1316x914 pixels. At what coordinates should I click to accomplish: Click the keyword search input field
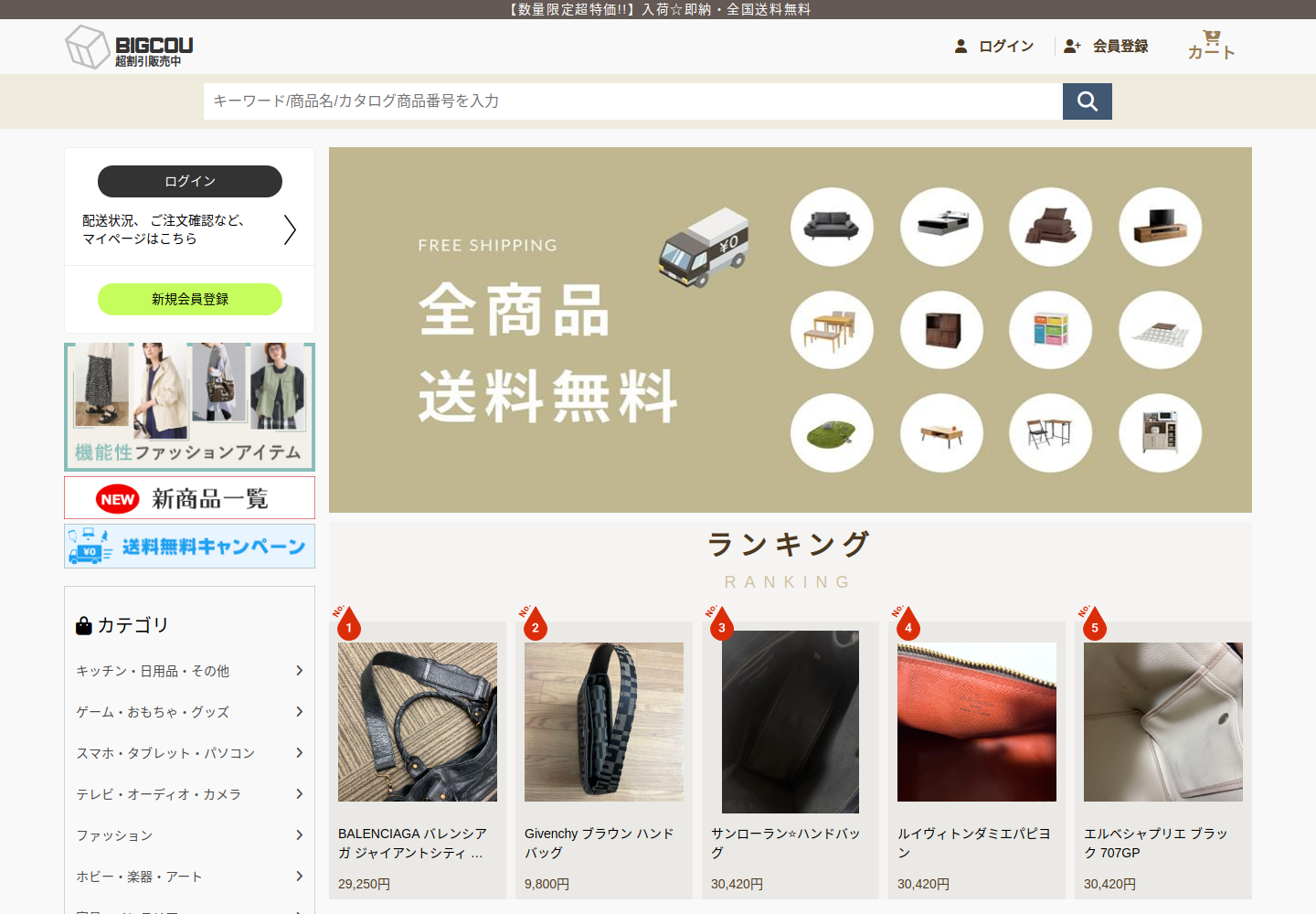(x=633, y=101)
